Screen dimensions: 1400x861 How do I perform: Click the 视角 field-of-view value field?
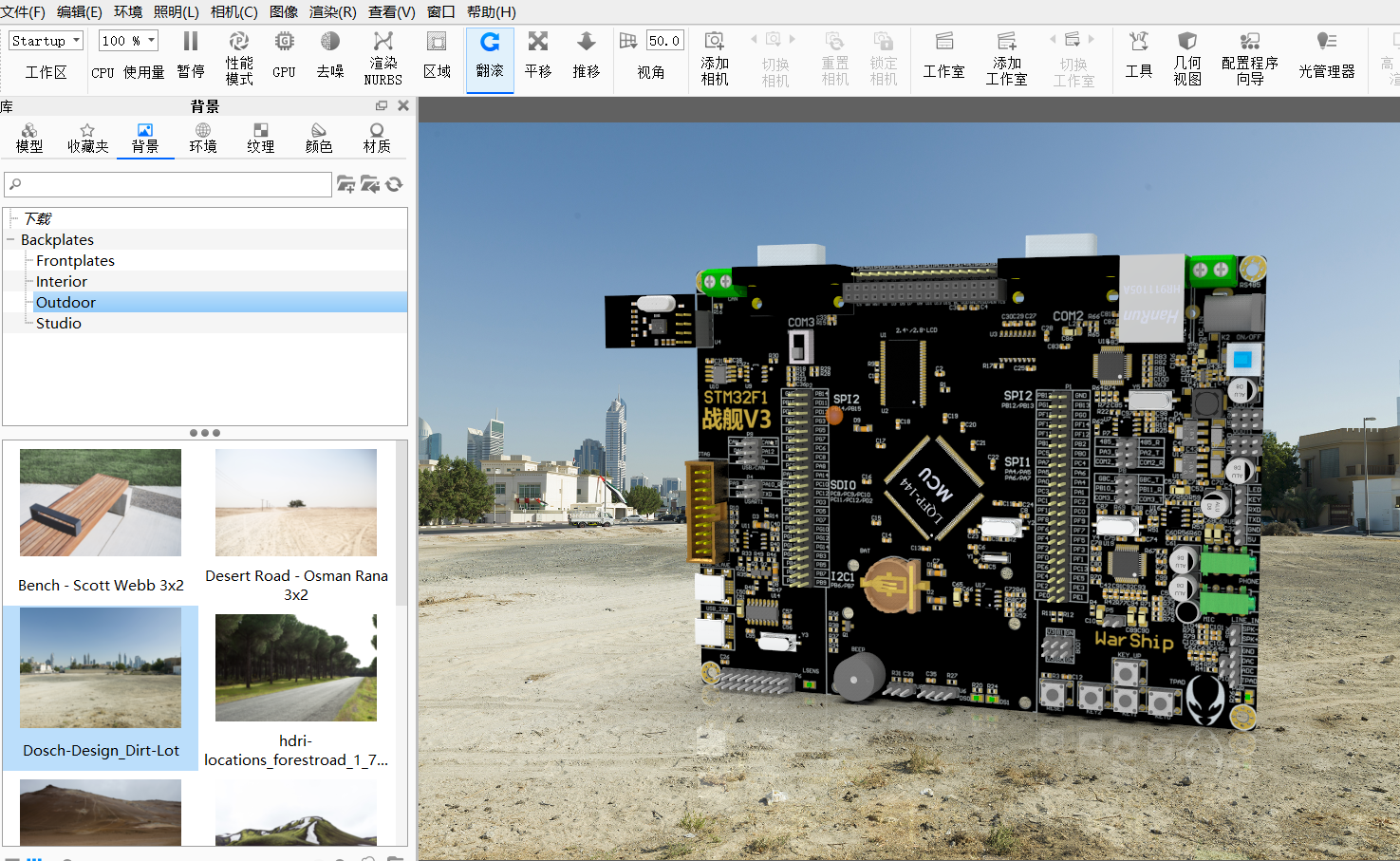point(664,41)
